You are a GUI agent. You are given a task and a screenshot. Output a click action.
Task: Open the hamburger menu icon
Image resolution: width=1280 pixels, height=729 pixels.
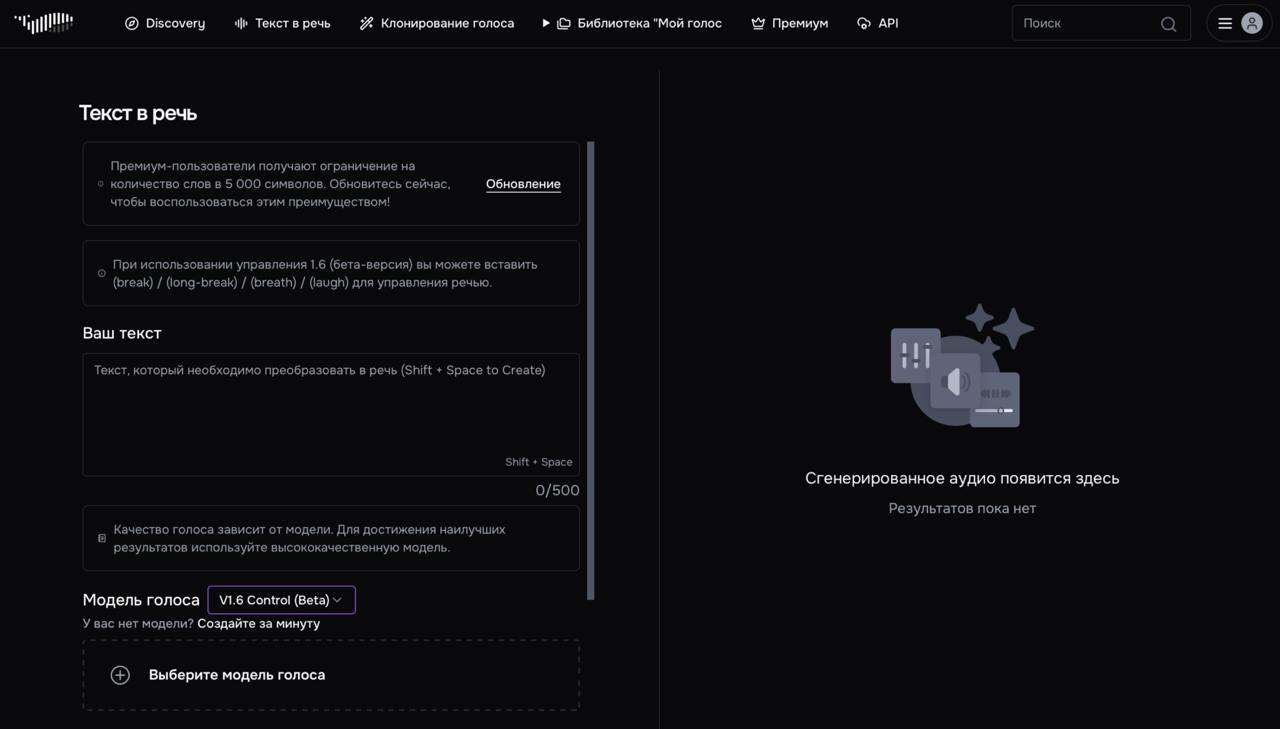1225,23
